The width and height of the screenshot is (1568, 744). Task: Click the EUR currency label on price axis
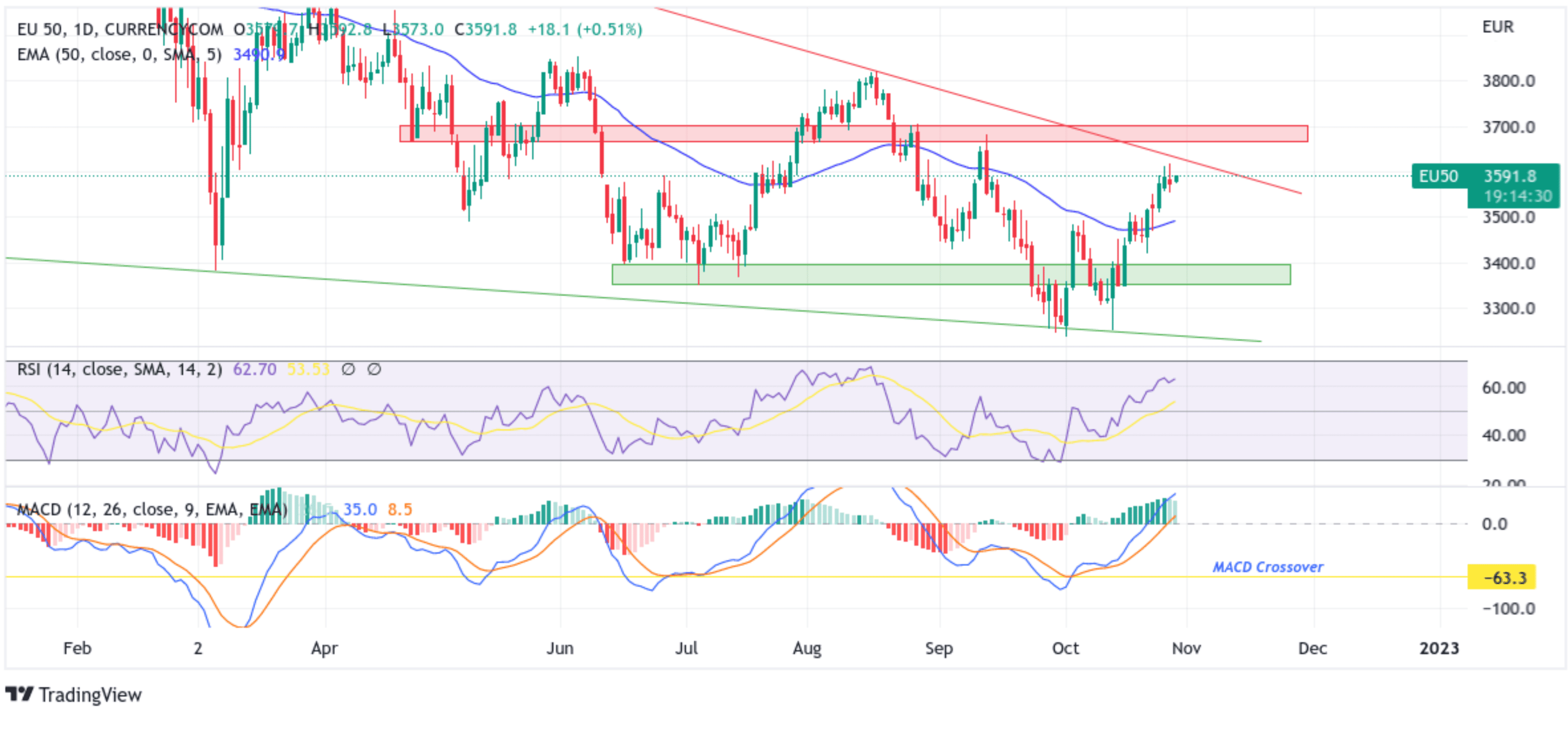[x=1498, y=27]
